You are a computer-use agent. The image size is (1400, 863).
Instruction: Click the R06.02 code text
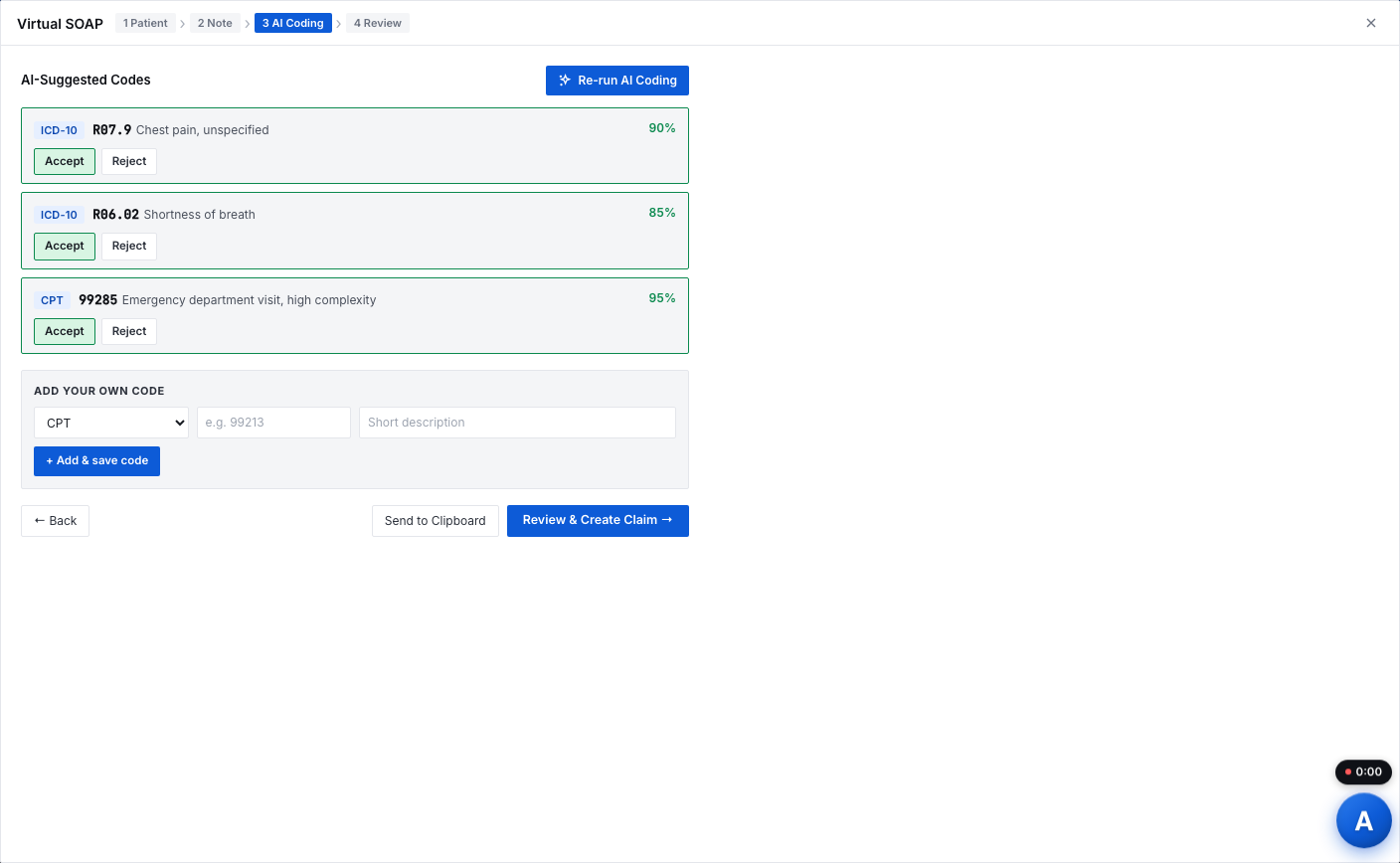click(x=116, y=214)
